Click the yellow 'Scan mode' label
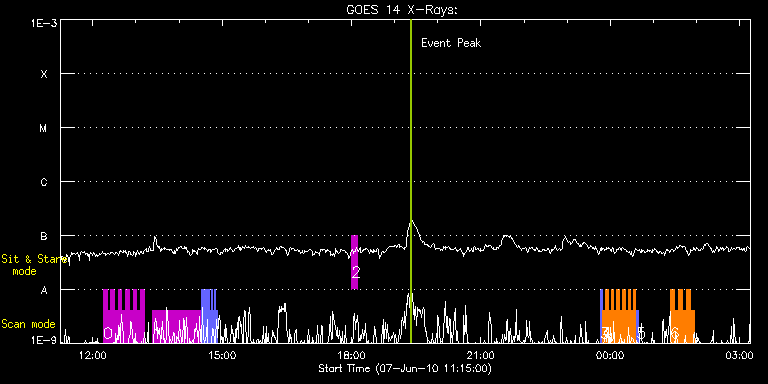Image resolution: width=768 pixels, height=384 pixels. pyautogui.click(x=28, y=324)
